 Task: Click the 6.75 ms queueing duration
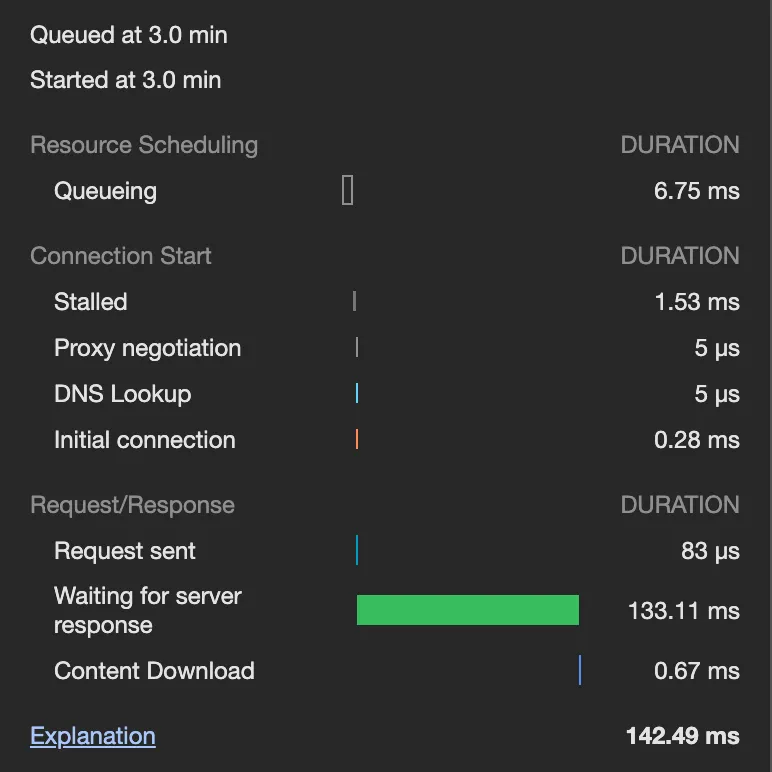click(696, 191)
